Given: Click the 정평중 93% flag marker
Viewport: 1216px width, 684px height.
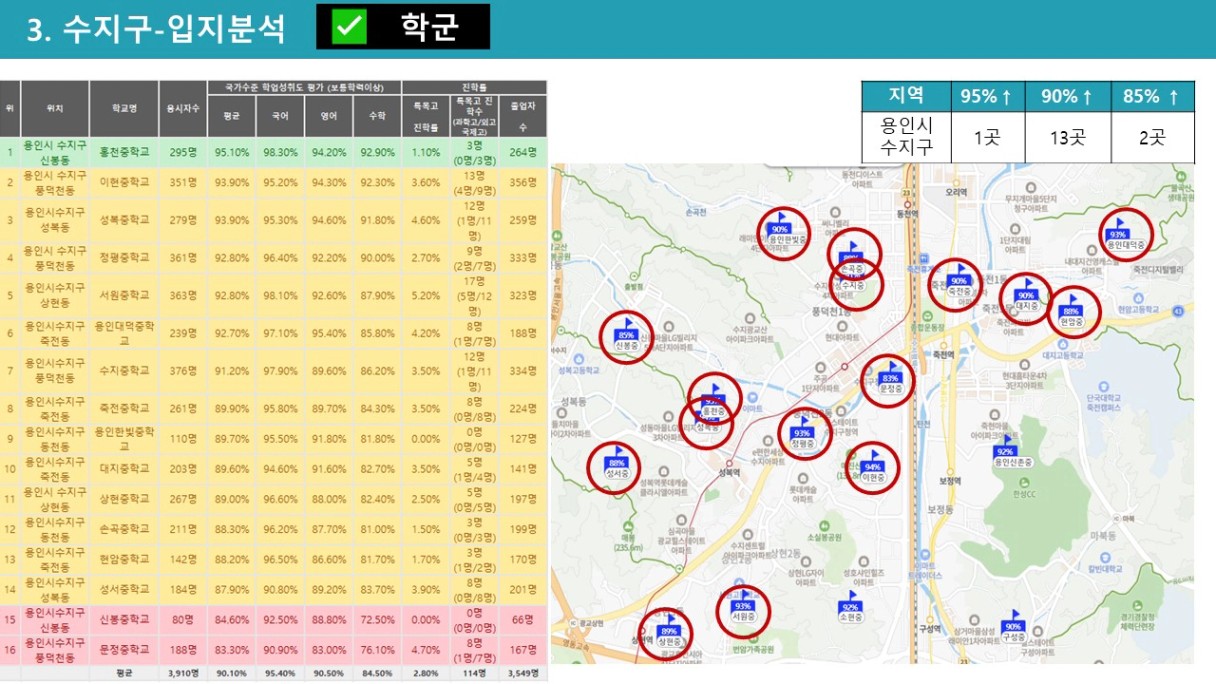Looking at the screenshot, I should tap(802, 430).
